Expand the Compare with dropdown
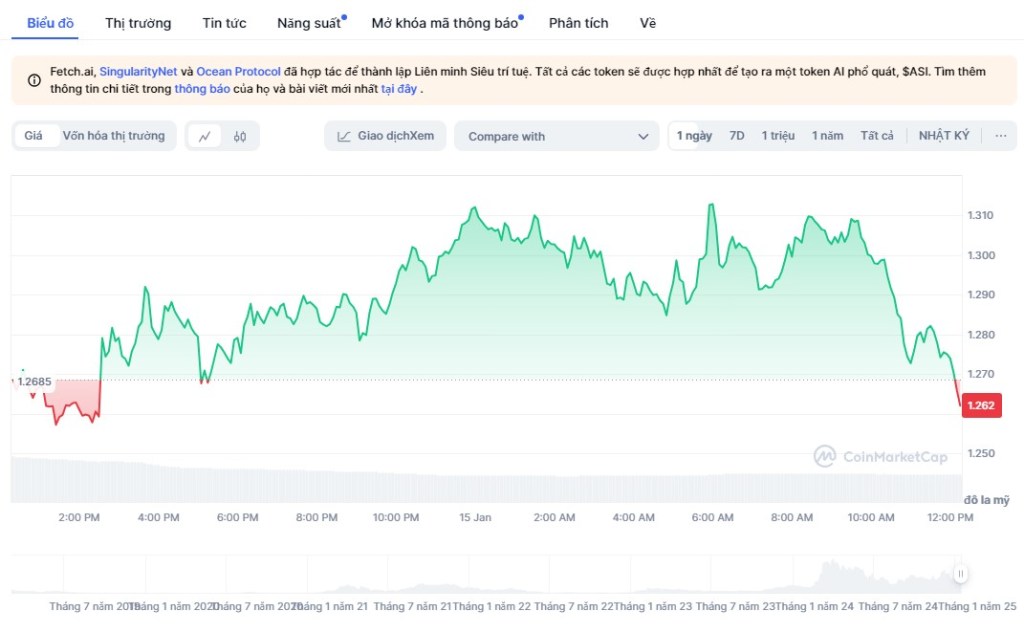Viewport: 1024px width, 633px height. [x=556, y=136]
